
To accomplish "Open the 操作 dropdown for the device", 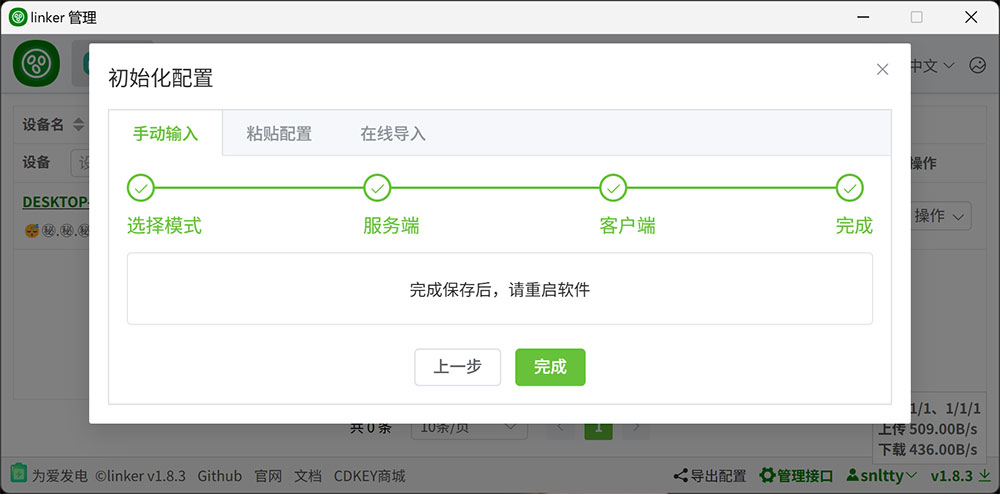I will 940,215.
